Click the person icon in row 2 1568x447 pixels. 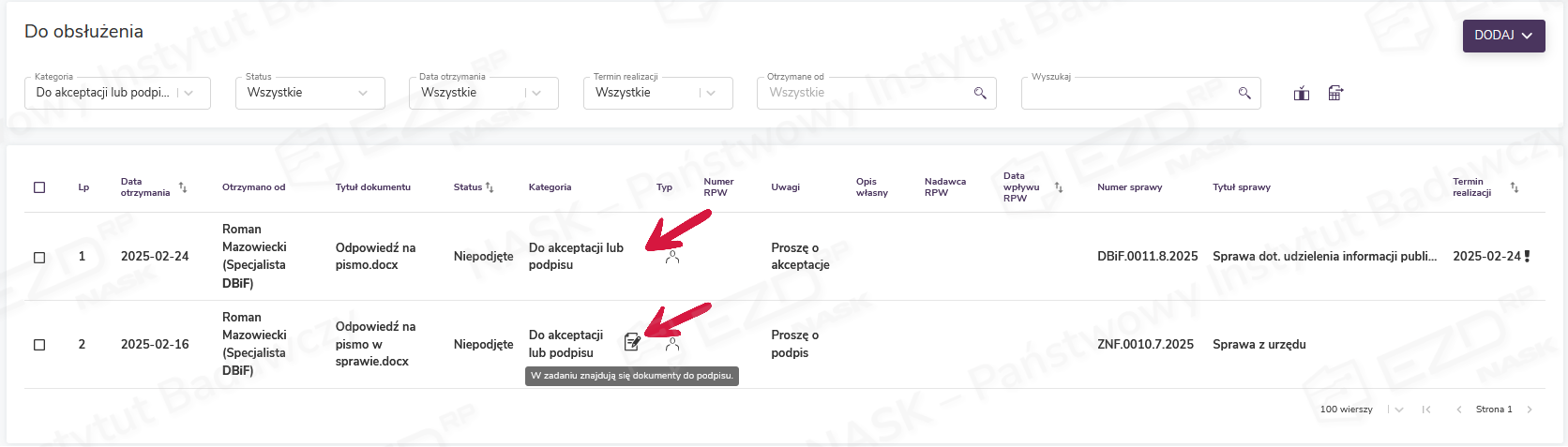point(672,344)
